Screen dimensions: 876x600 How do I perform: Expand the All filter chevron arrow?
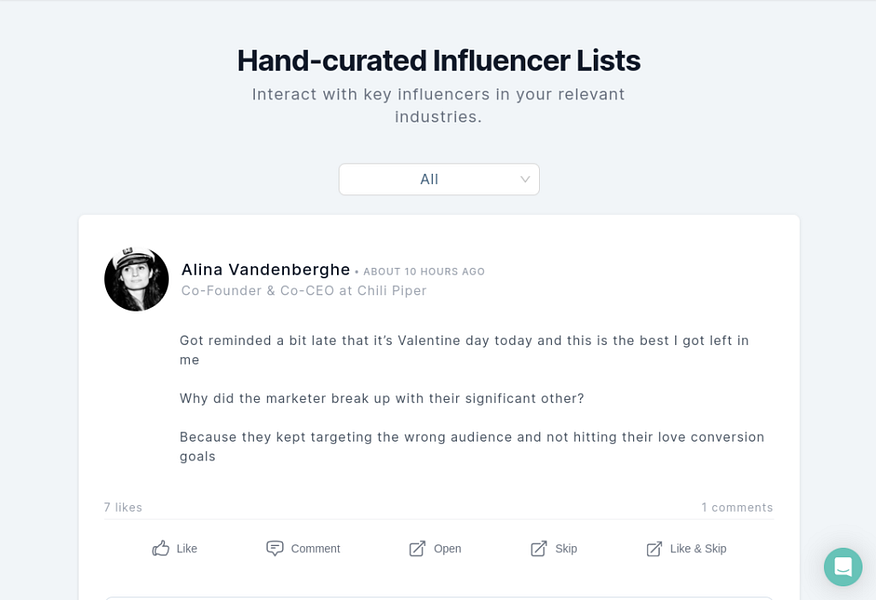525,179
